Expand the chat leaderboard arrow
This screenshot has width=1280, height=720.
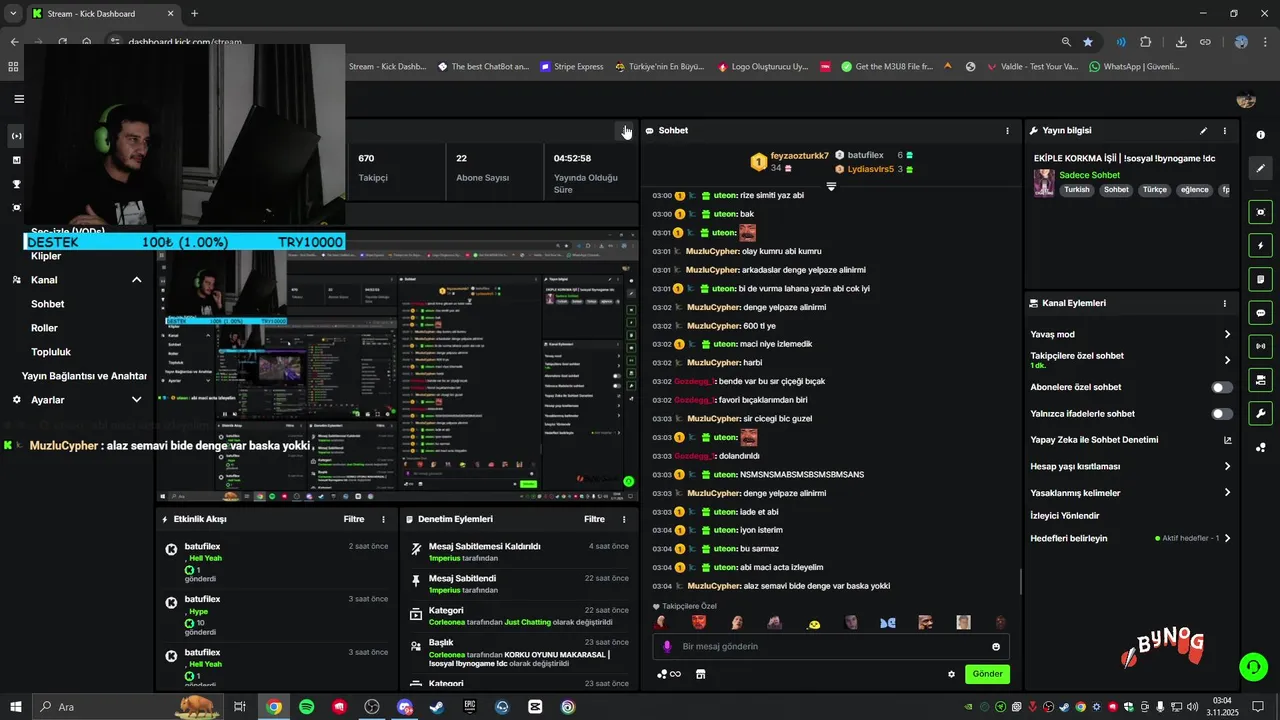[831, 187]
